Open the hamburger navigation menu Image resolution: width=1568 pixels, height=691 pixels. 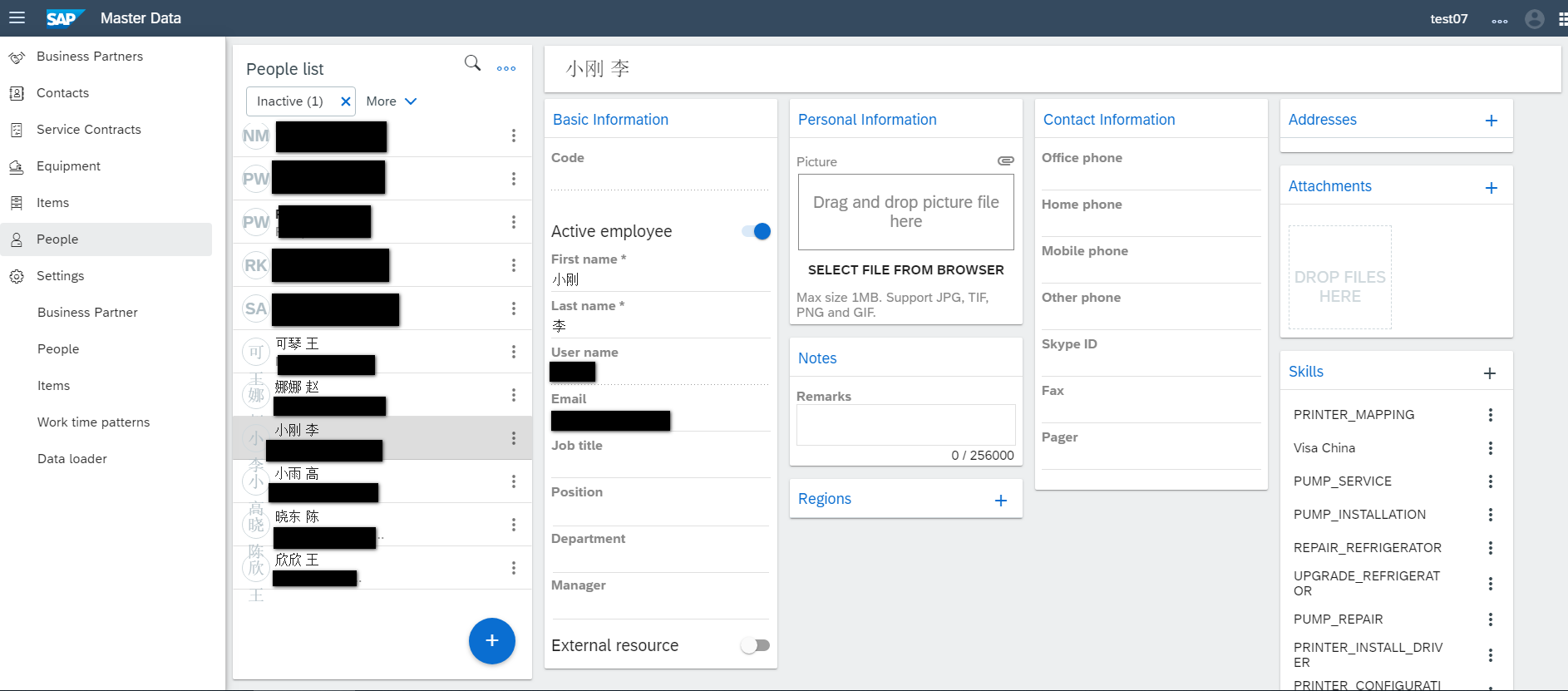[17, 17]
